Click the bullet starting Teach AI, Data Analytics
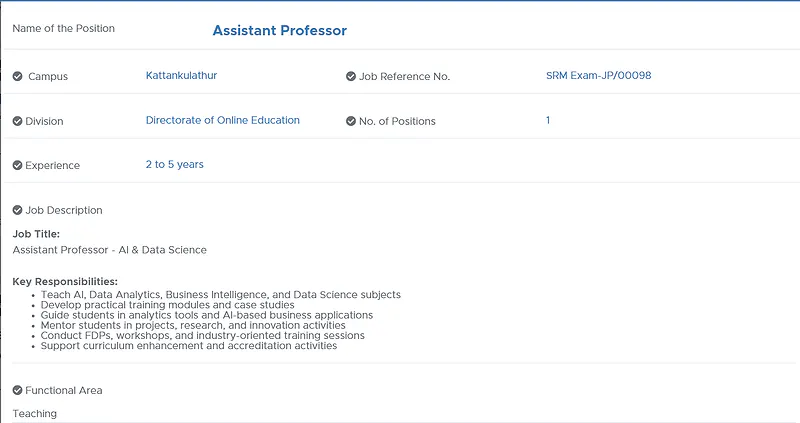 [x=220, y=295]
